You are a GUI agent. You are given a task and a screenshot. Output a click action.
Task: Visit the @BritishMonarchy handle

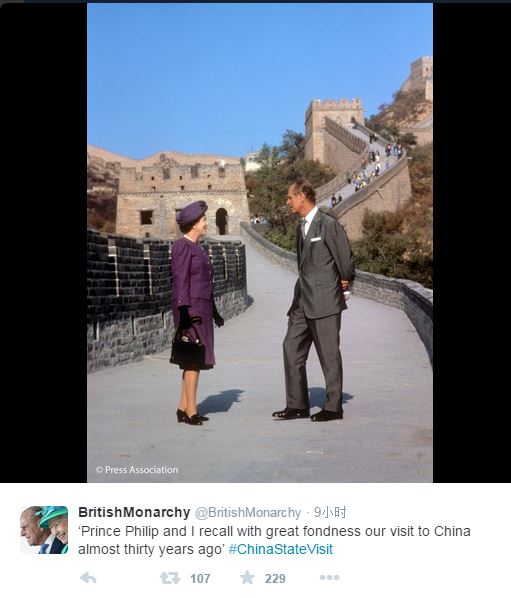(x=248, y=513)
